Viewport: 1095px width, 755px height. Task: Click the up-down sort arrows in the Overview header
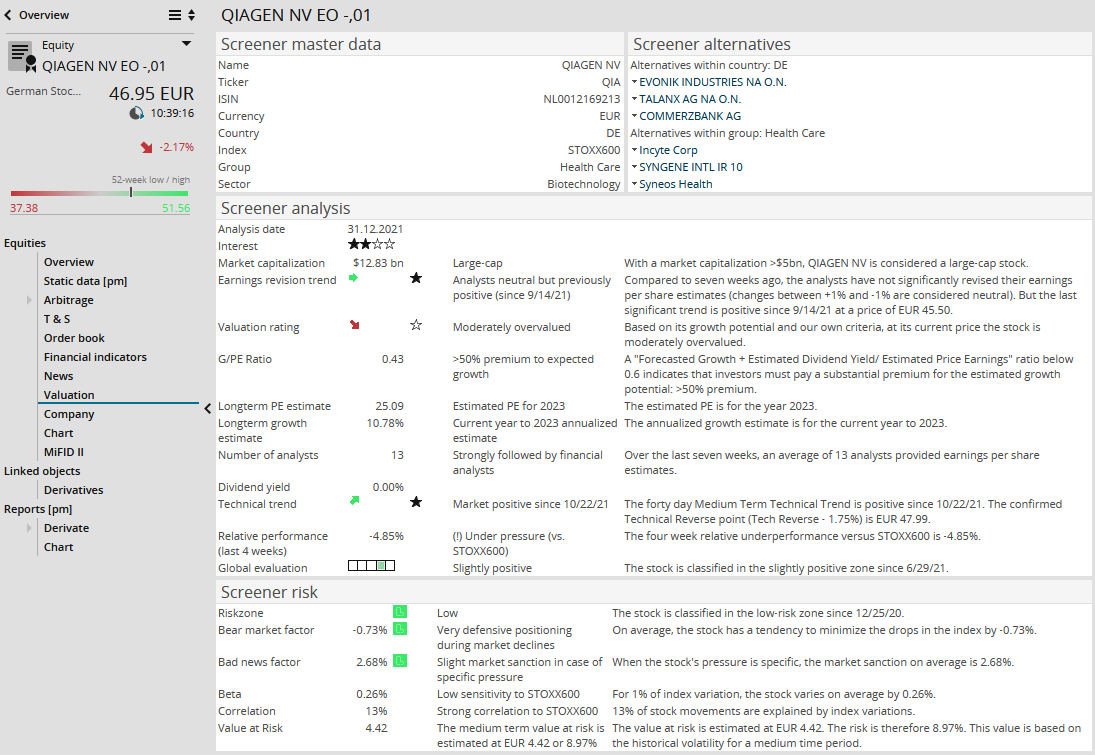[192, 15]
